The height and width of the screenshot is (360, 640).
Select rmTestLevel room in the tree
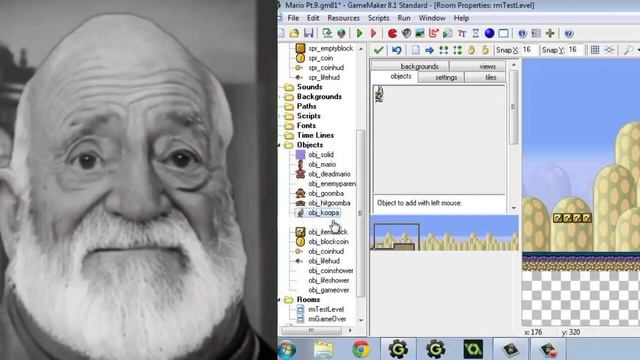[326, 309]
